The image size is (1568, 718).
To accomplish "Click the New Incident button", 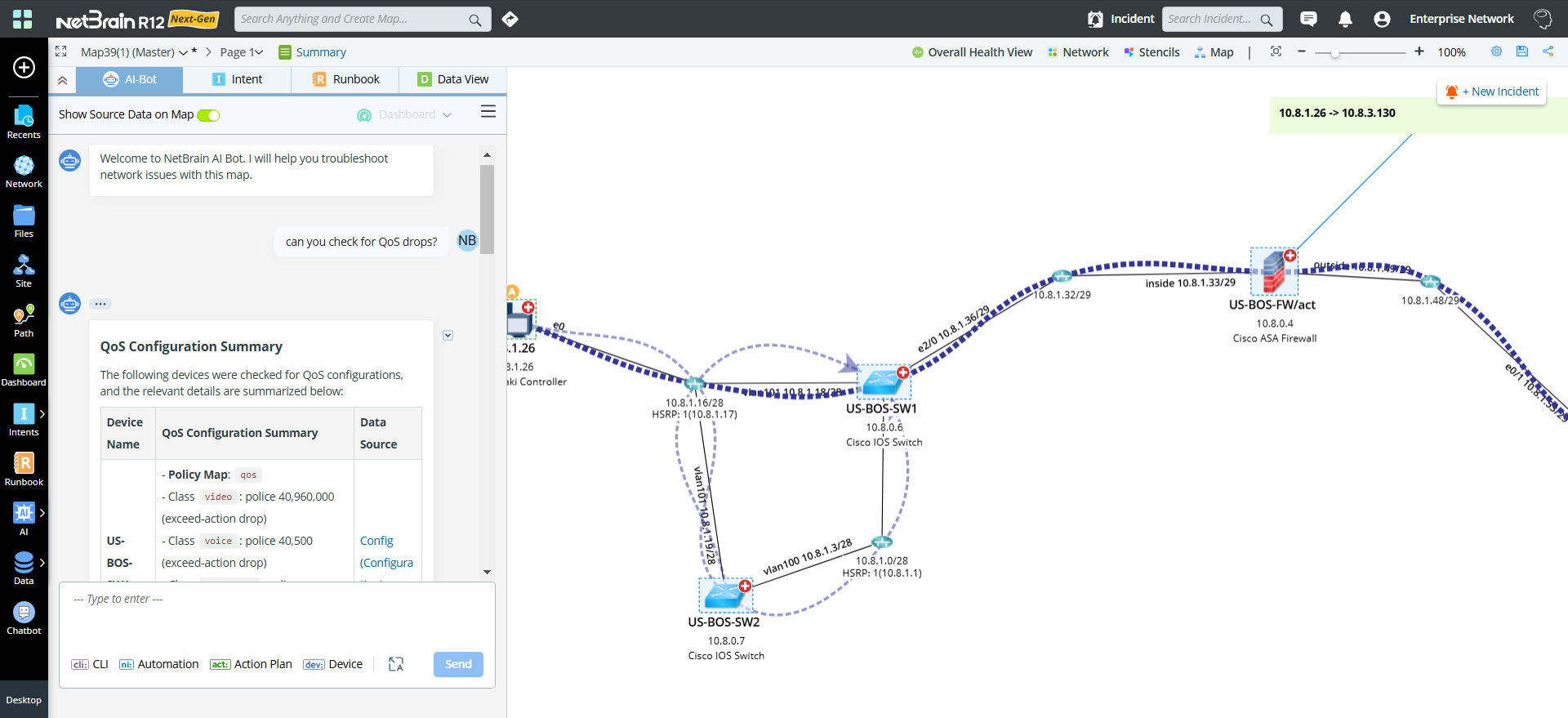I will click(1492, 91).
